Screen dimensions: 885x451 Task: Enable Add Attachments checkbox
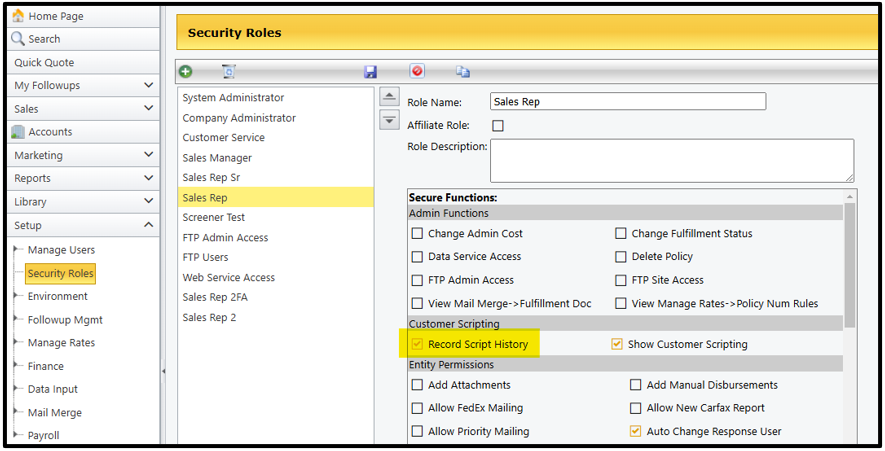pyautogui.click(x=417, y=385)
